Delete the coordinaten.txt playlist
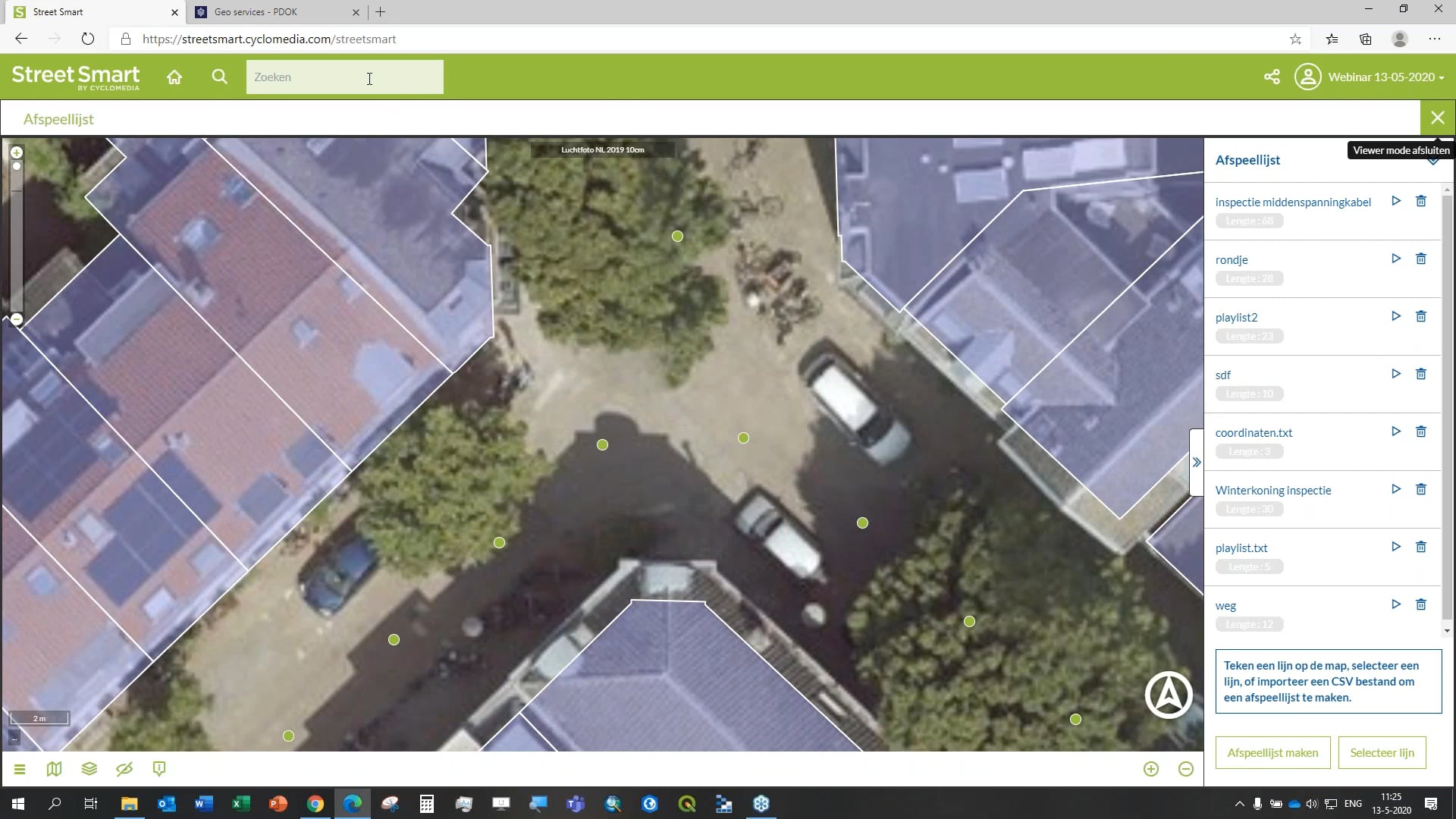Image resolution: width=1456 pixels, height=819 pixels. click(x=1421, y=431)
